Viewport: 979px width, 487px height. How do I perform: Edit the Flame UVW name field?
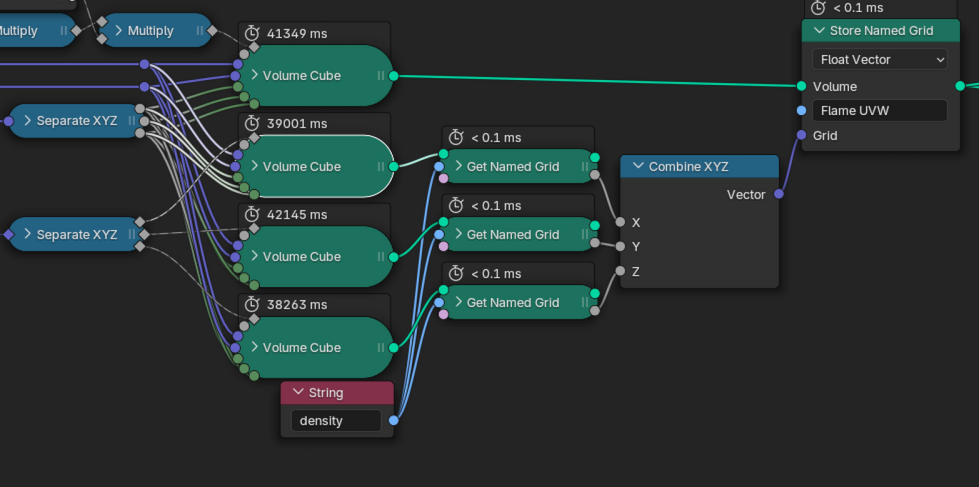click(x=880, y=111)
